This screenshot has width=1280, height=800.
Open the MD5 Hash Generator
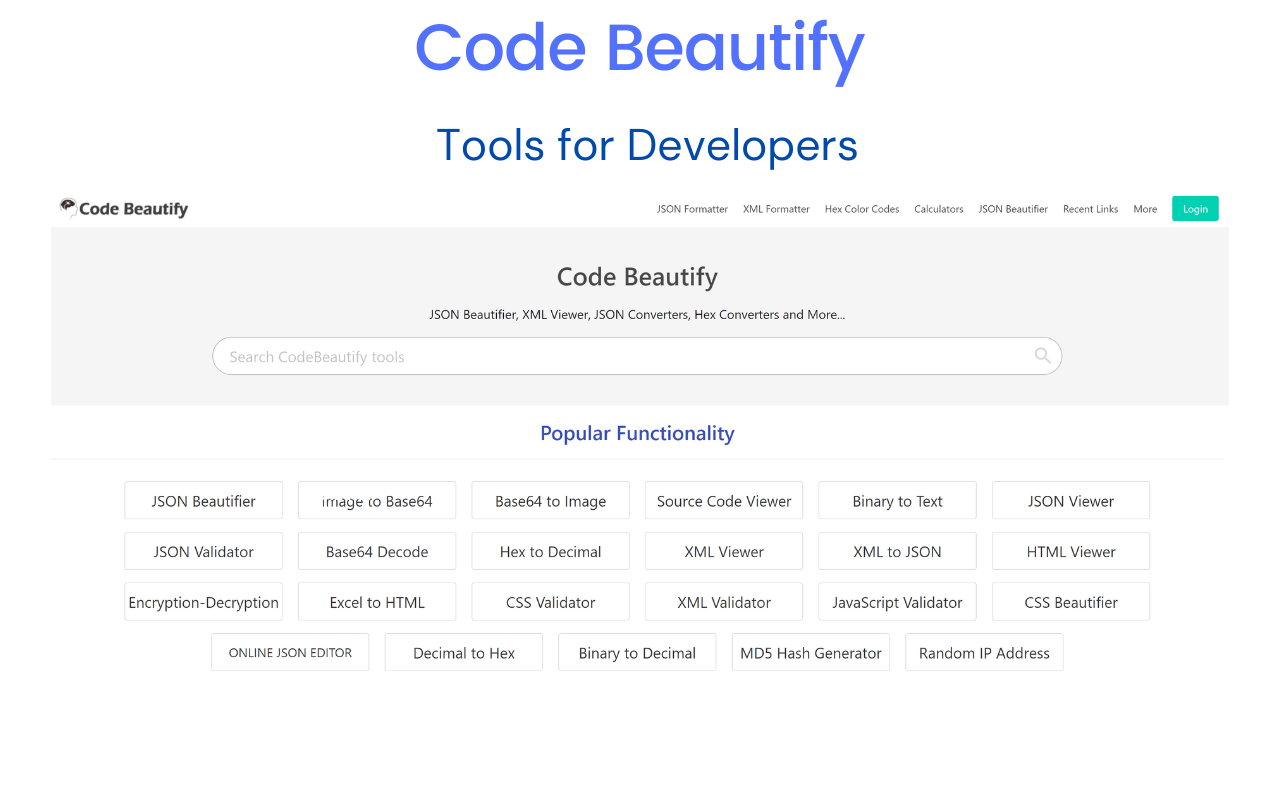pos(810,652)
